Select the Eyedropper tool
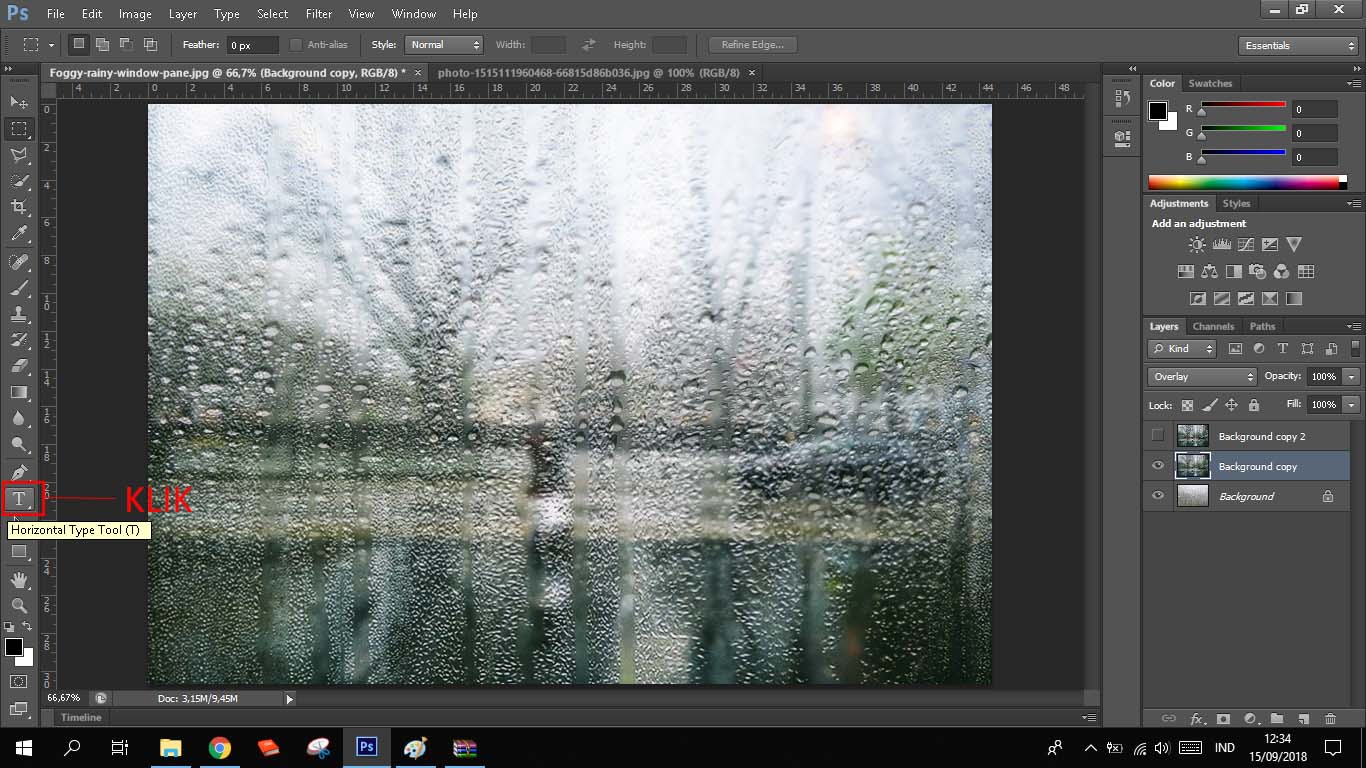This screenshot has height=768, width=1366. (x=19, y=234)
